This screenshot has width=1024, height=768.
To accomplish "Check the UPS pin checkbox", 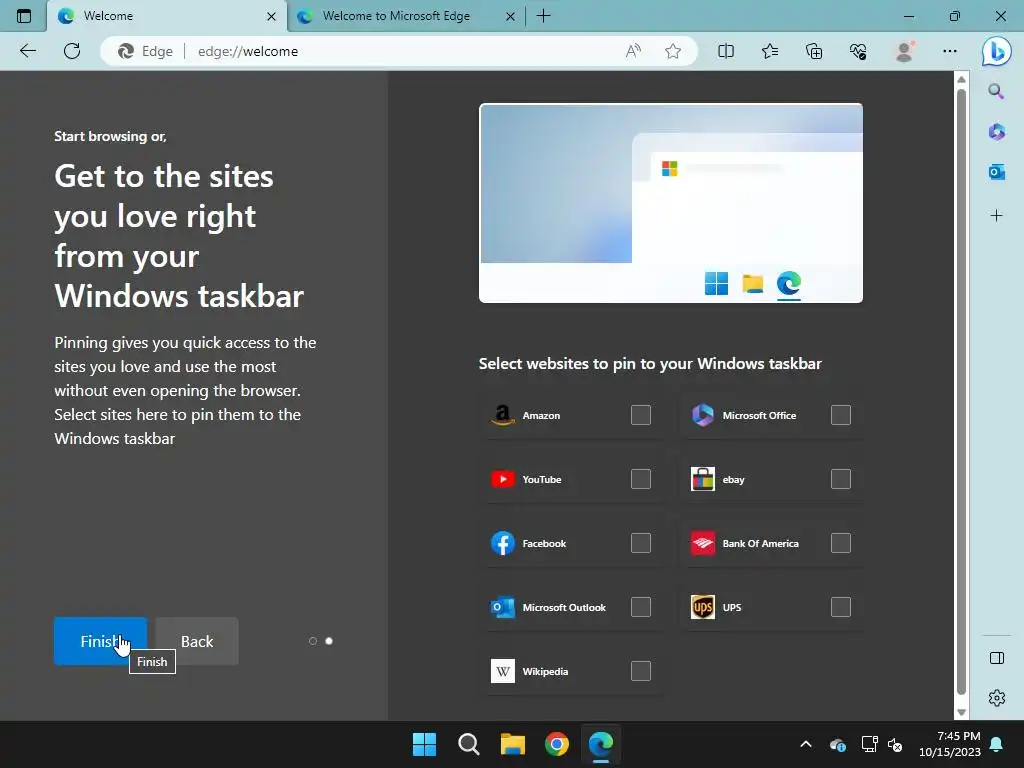I will coord(840,607).
